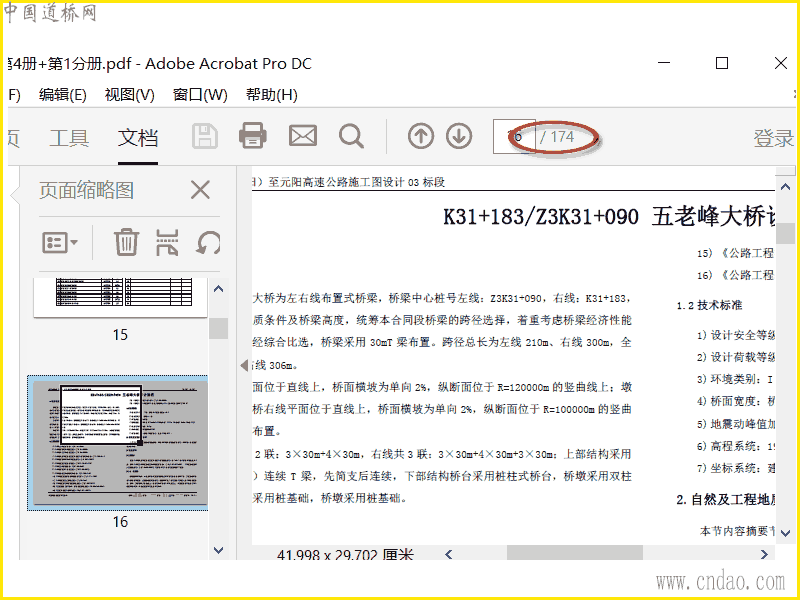Screen dimensions: 800x600
Task: Delete selected page with trash icon
Action: click(126, 242)
